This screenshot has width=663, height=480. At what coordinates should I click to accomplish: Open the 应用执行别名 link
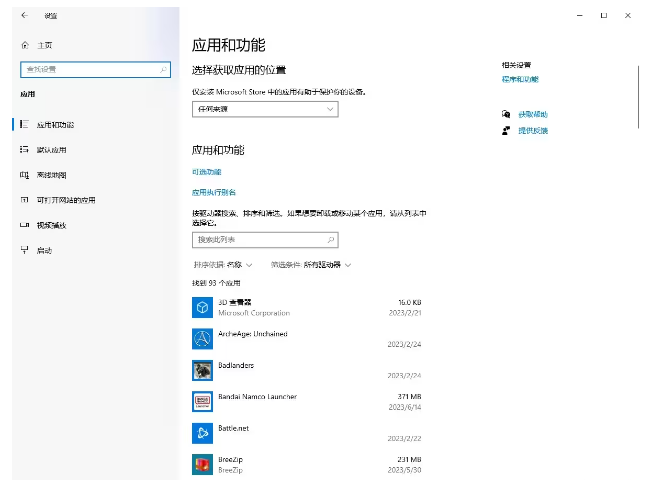click(x=214, y=192)
